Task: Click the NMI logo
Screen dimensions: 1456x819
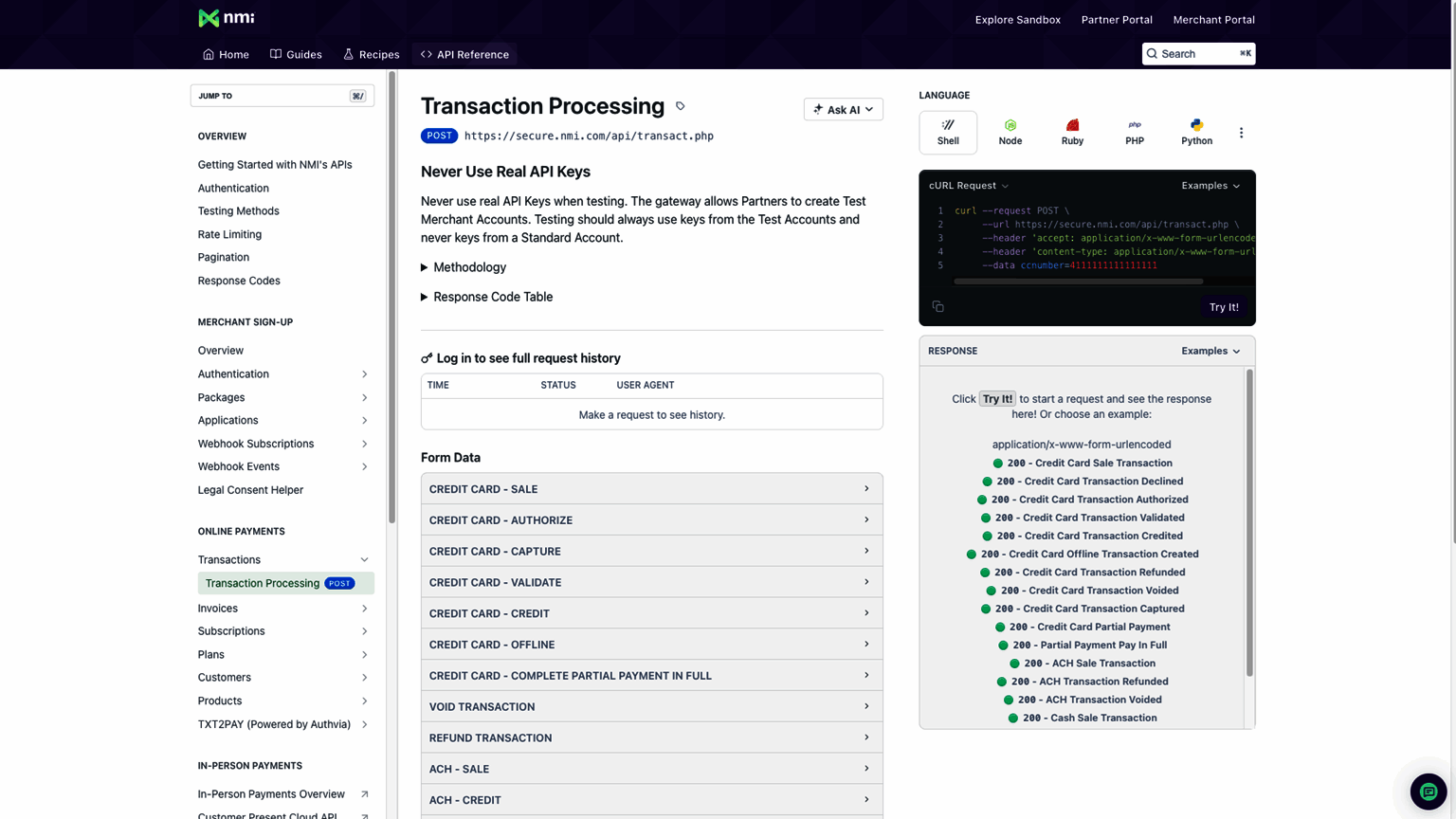Action: pos(226,18)
